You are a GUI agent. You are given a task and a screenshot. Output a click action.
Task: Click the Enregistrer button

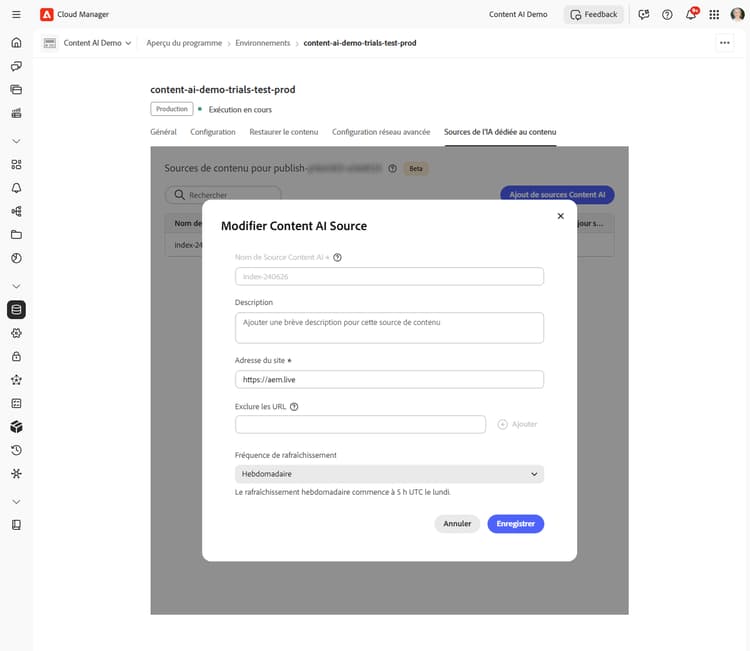[x=516, y=524]
